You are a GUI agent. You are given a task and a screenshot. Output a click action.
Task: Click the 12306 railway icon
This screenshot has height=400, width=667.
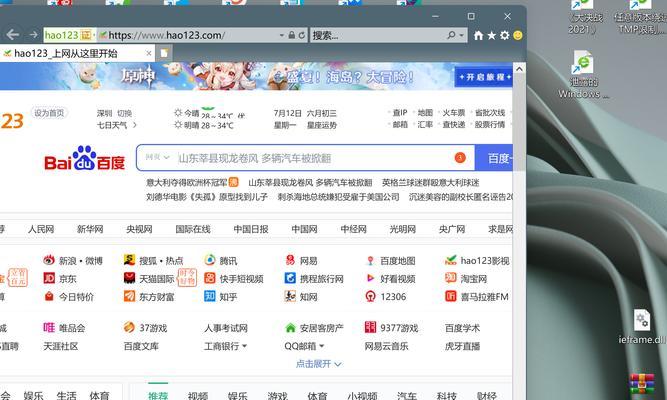(x=370, y=296)
